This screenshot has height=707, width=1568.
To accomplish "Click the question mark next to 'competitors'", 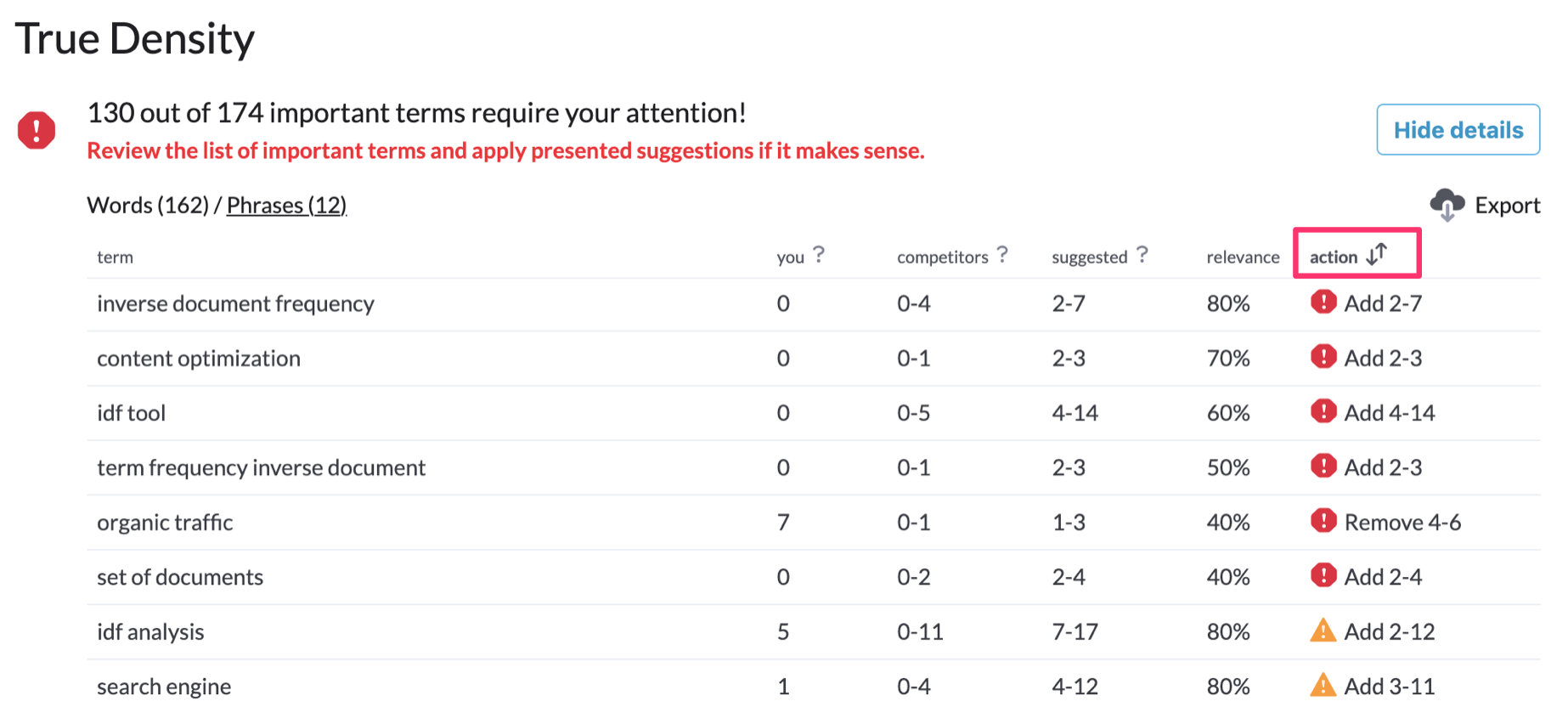I will (1002, 254).
